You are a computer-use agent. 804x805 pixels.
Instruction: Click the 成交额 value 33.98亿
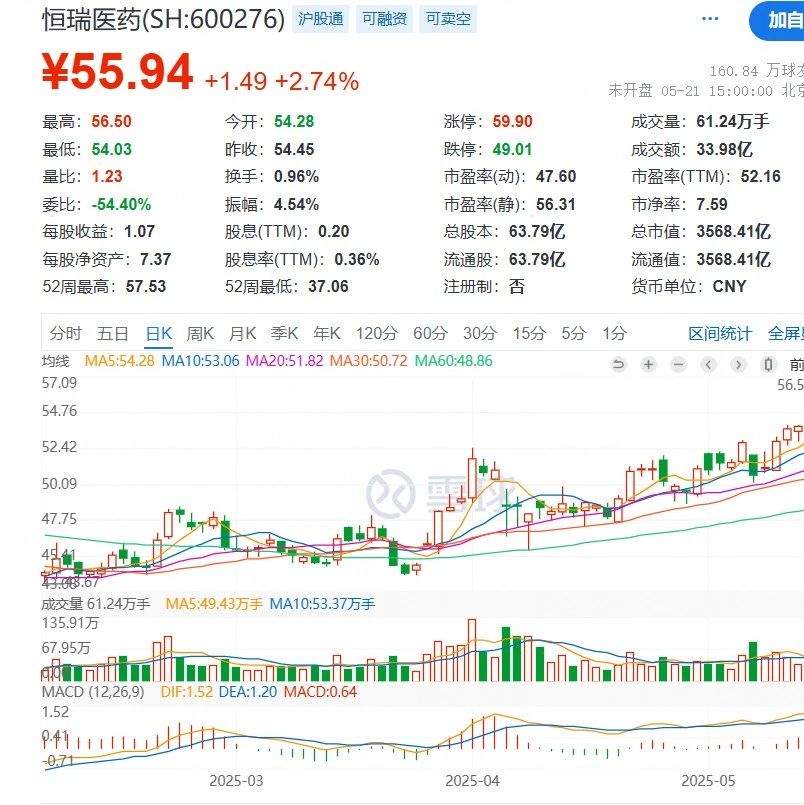coord(724,149)
